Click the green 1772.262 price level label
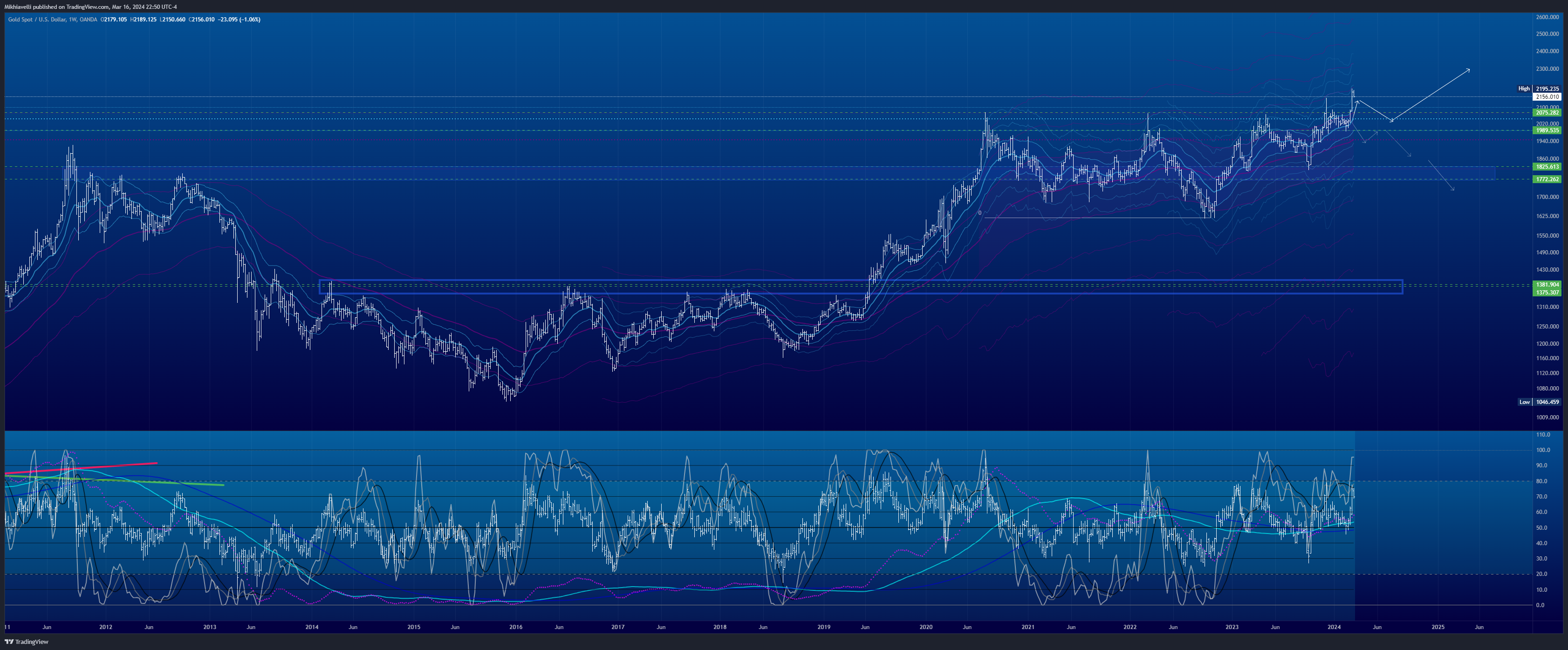1568x650 pixels. click(x=1547, y=179)
